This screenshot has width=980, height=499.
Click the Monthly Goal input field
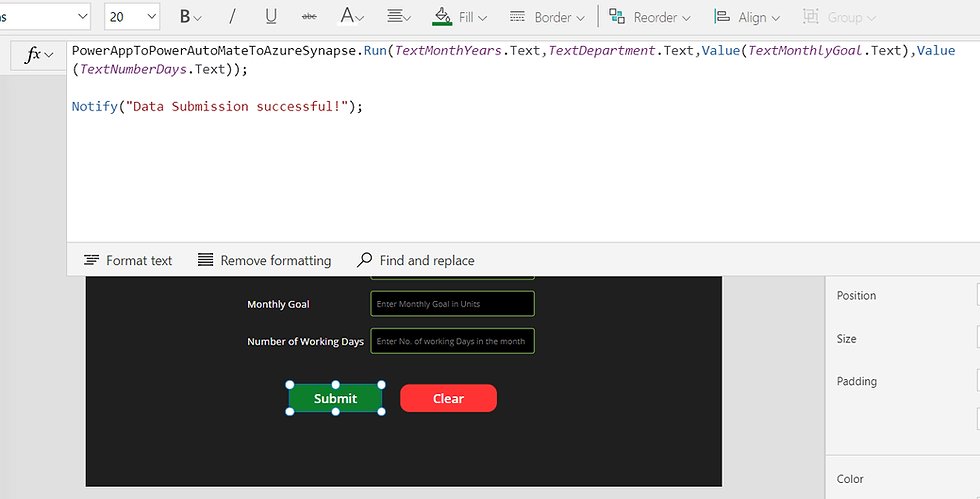tap(452, 304)
